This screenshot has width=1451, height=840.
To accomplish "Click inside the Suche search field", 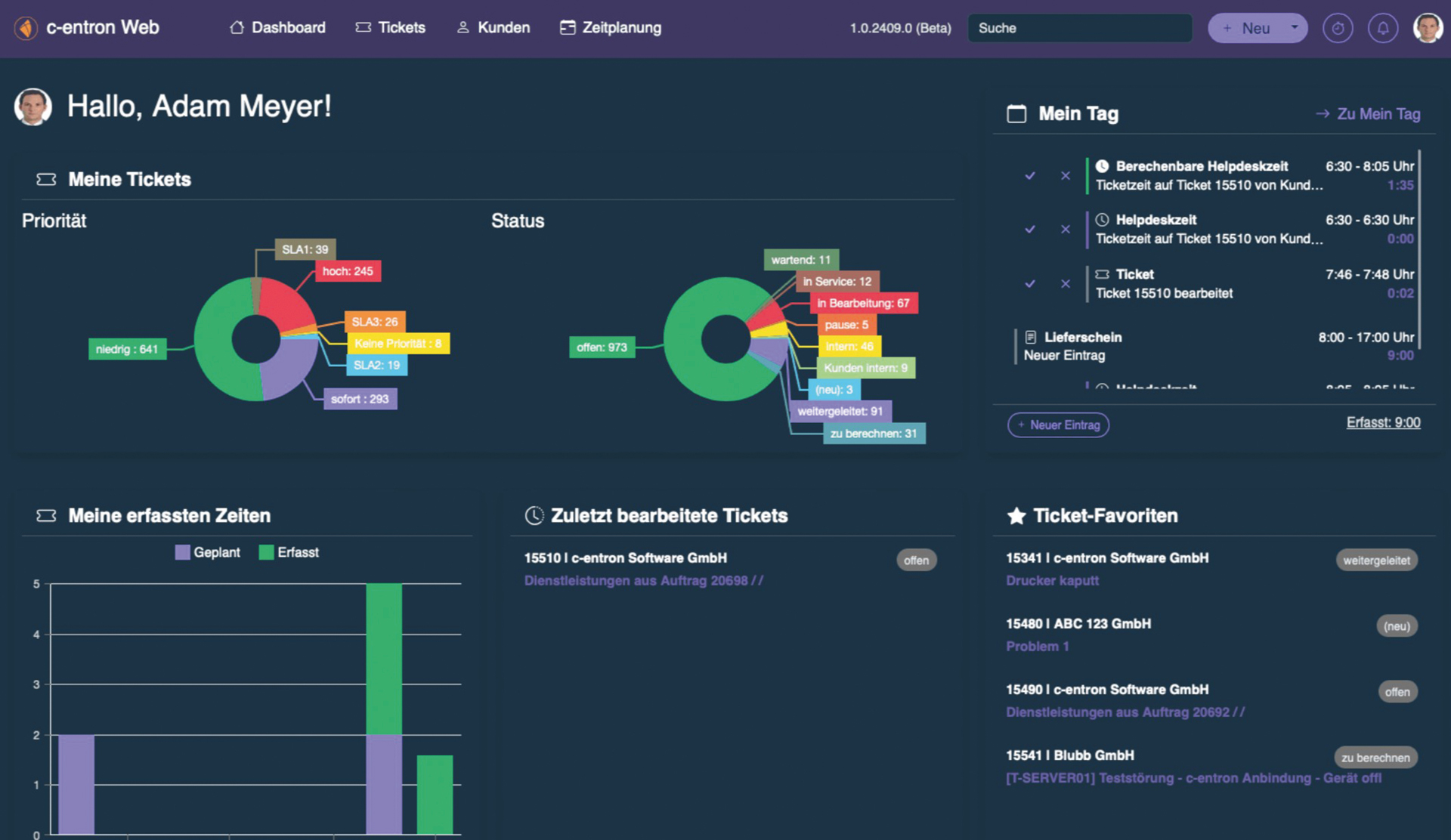I will pos(1079,27).
